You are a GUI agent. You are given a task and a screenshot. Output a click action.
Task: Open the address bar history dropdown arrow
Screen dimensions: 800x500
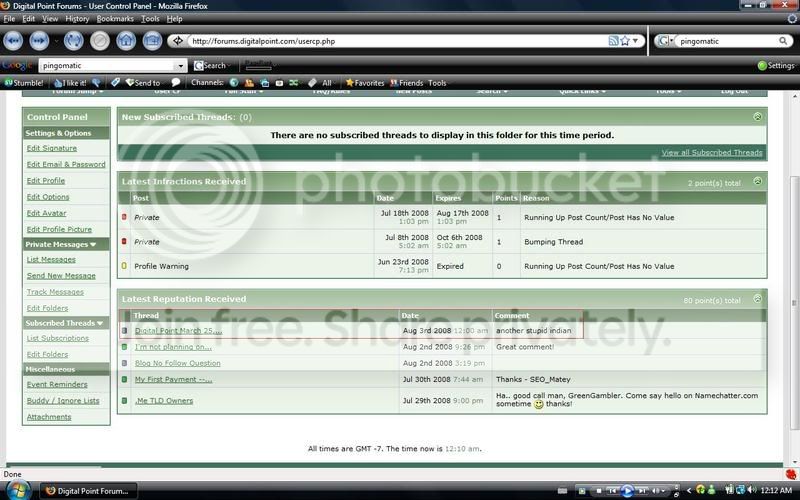[635, 41]
